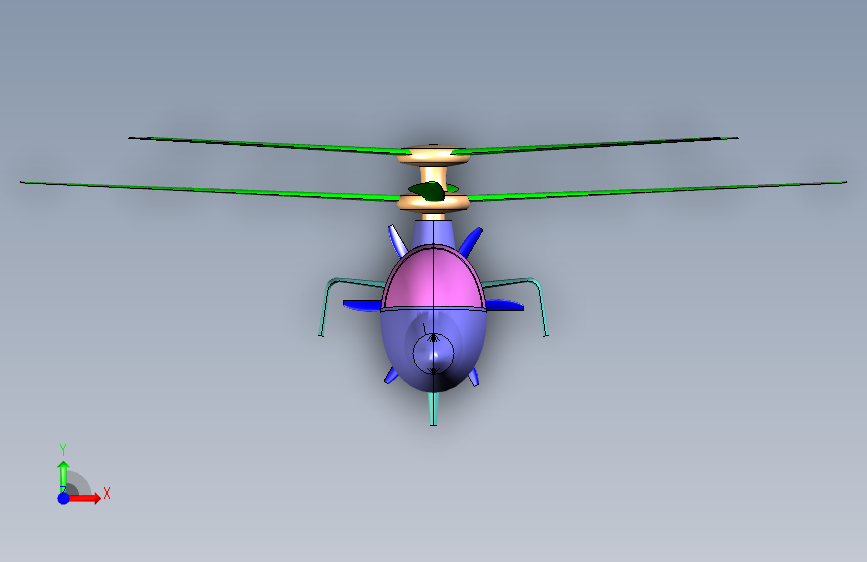Select the white tail fin behind canopy
This screenshot has width=867, height=562.
click(x=396, y=240)
